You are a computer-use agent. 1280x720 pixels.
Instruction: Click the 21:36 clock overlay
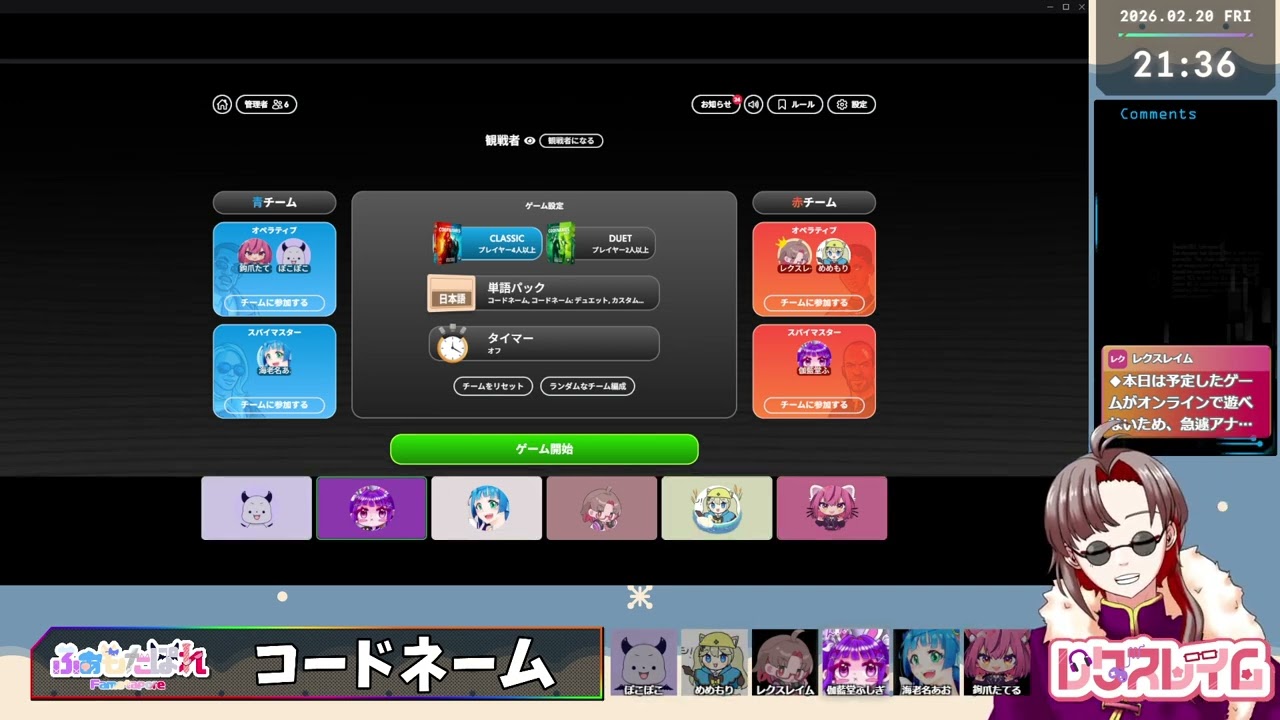pos(1185,65)
